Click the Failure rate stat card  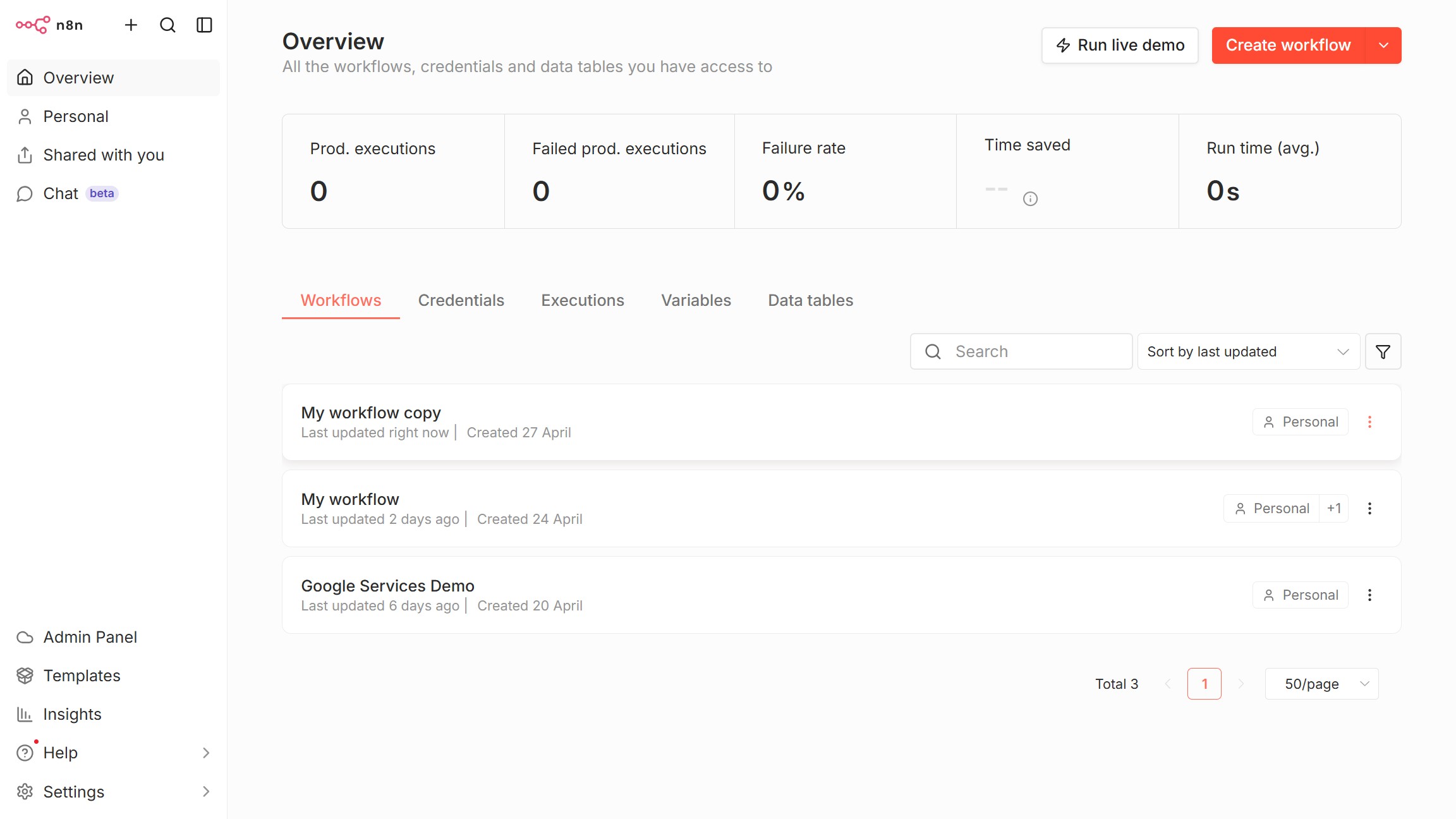click(846, 171)
